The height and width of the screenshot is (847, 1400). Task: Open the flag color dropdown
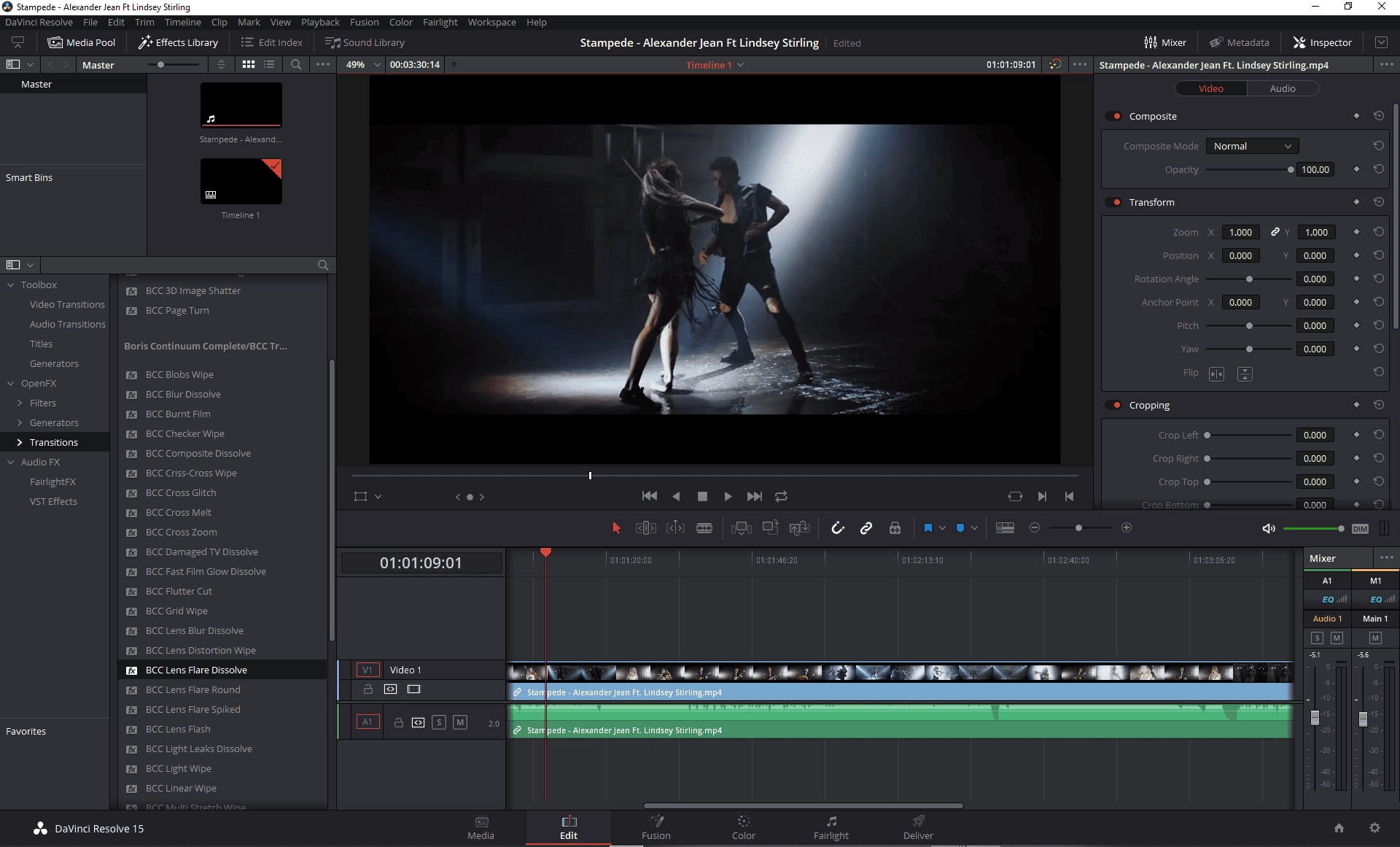(943, 528)
